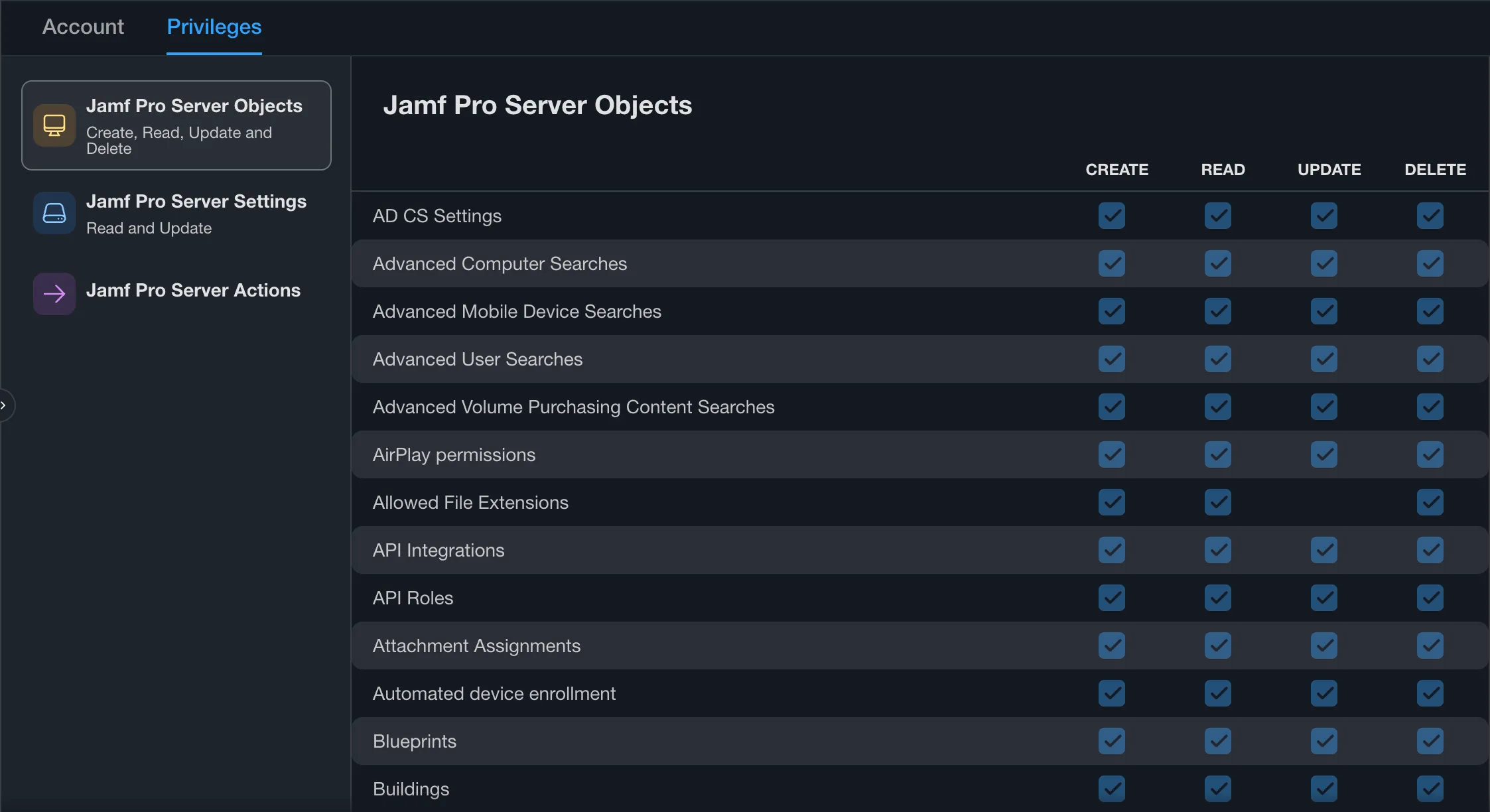This screenshot has height=812, width=1490.
Task: Click the Jamf Pro Server Objects monitor icon
Action: [x=54, y=125]
